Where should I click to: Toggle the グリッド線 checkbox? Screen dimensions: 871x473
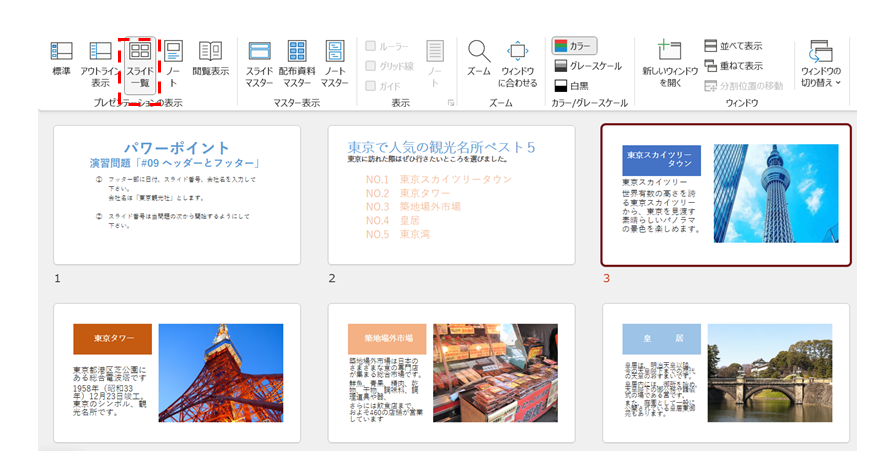pos(372,66)
